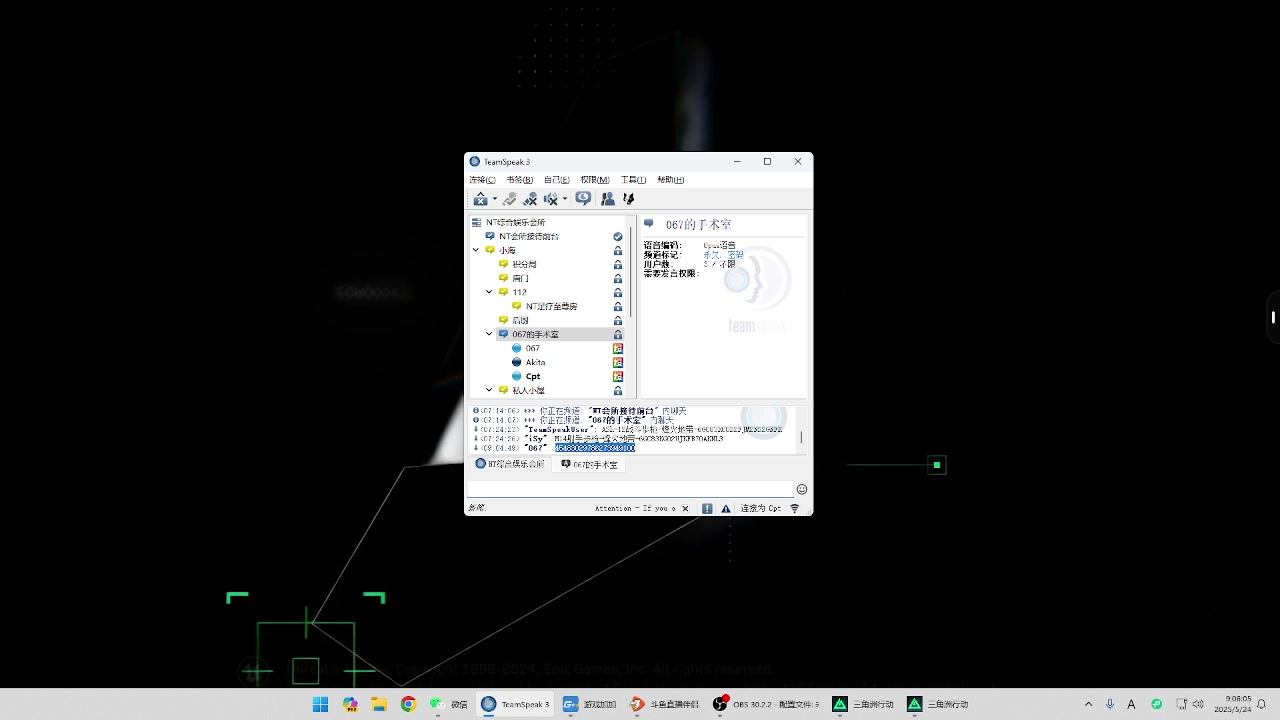Collapse the 私人小屋 channel
Viewport: 1280px width, 720px height.
click(489, 390)
